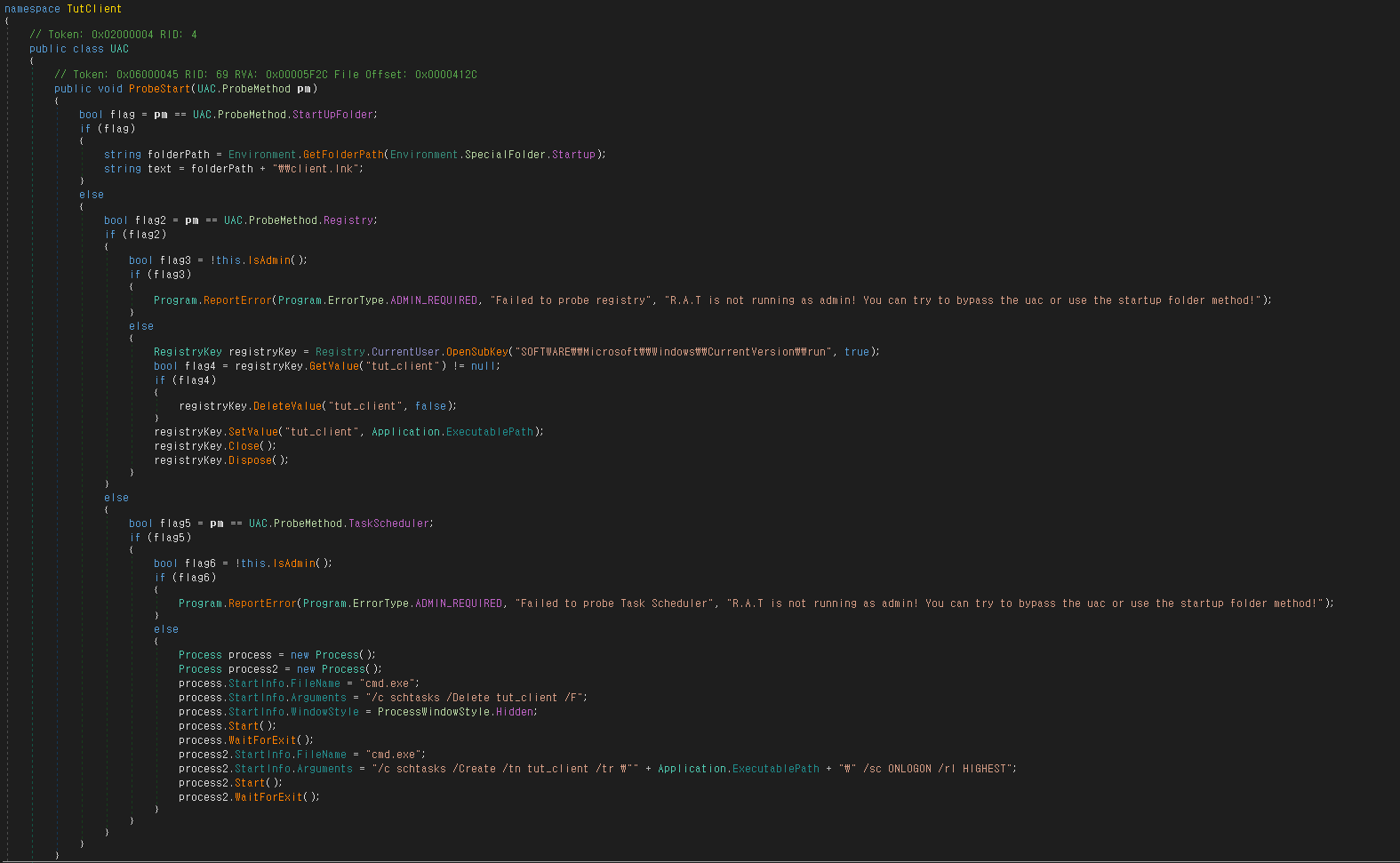Click the token comment with RID: 4

click(x=113, y=35)
